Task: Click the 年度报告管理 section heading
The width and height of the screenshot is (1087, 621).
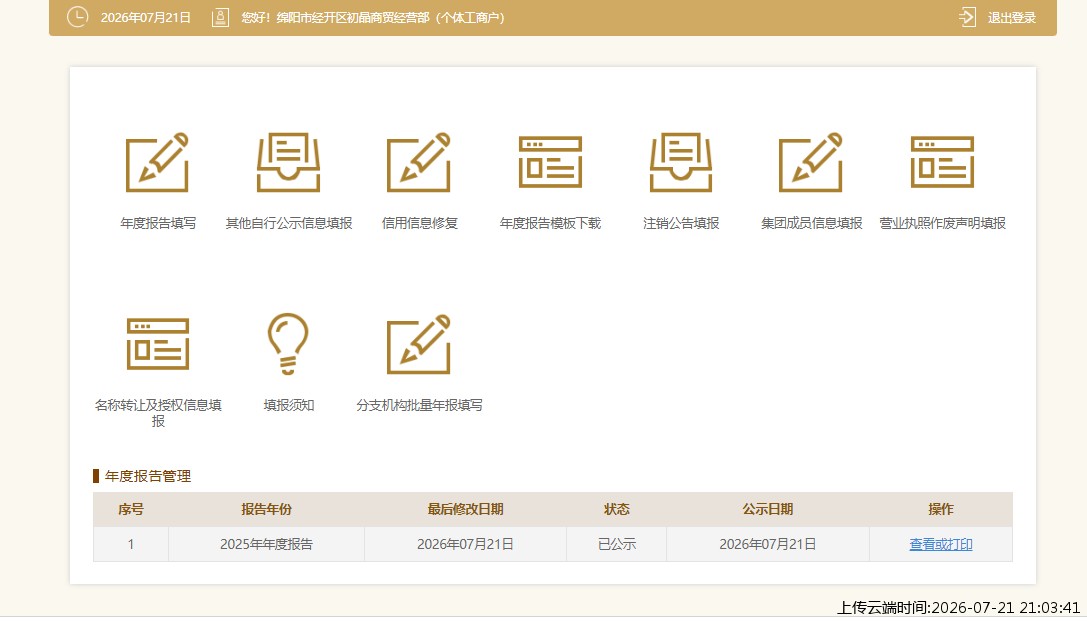Action: coord(148,476)
